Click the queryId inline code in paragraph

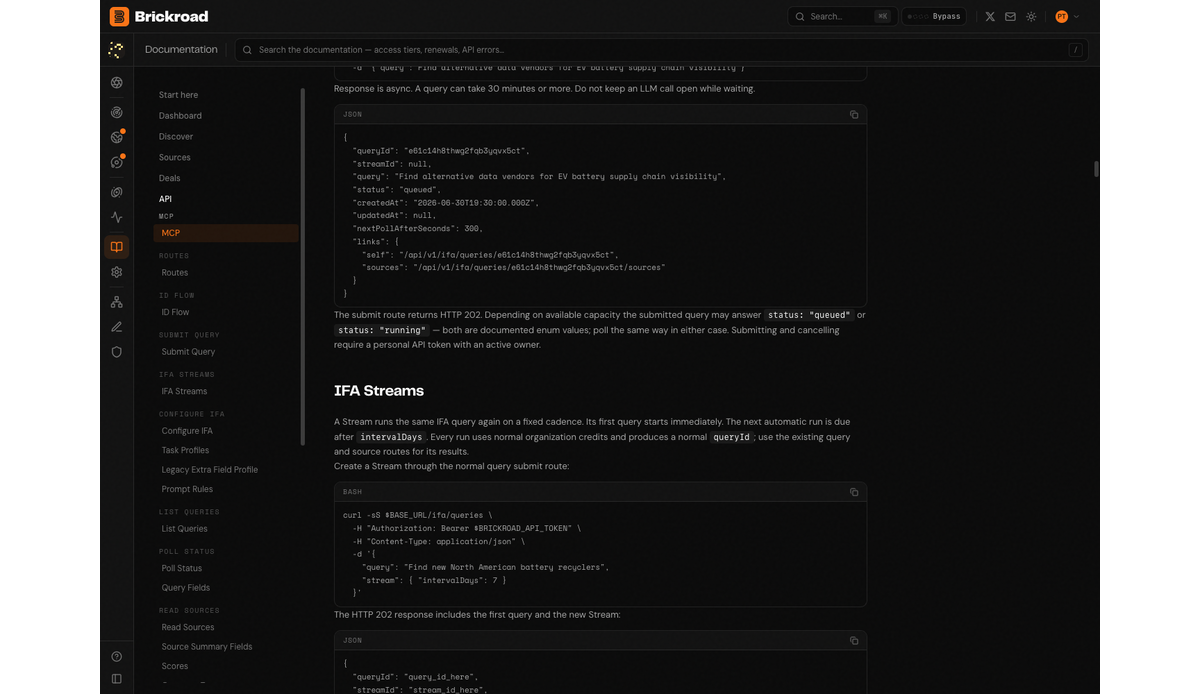[731, 437]
